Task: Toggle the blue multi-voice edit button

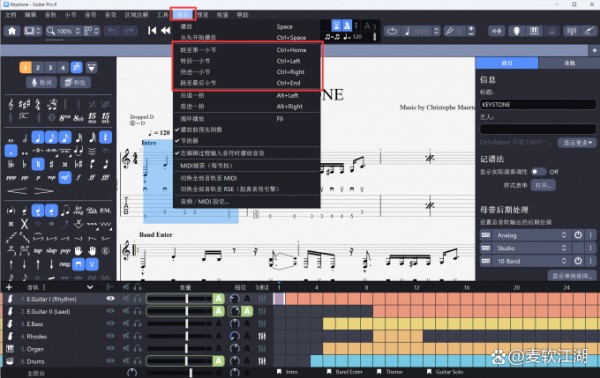Action: pyautogui.click(x=77, y=67)
